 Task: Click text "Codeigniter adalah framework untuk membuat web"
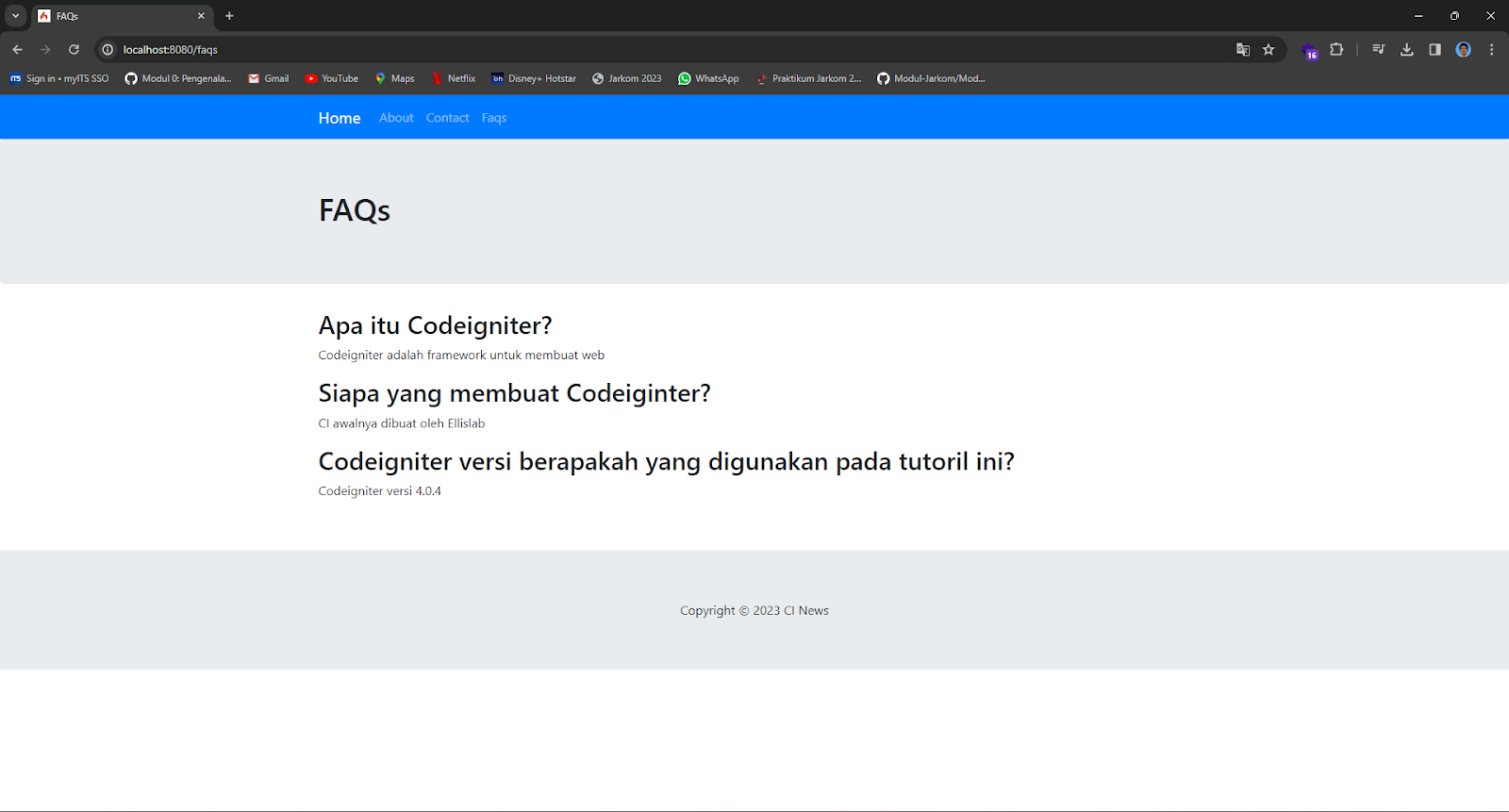tap(461, 356)
